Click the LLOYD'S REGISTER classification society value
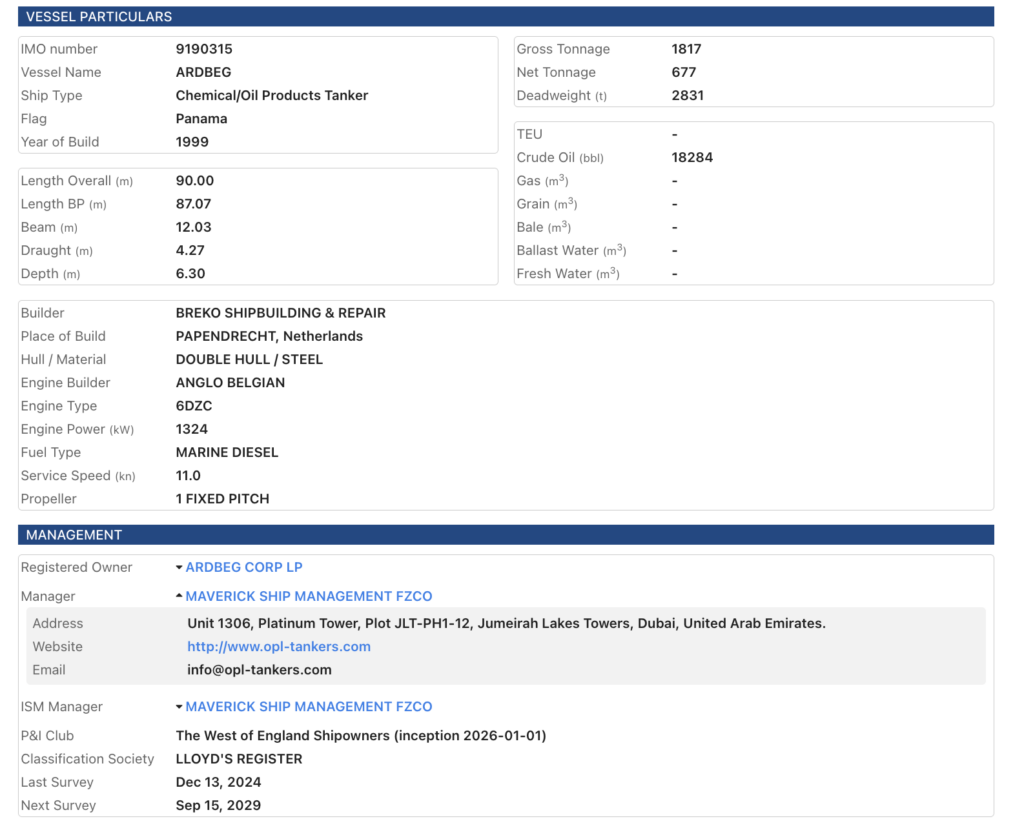This screenshot has width=1024, height=839. pyautogui.click(x=239, y=759)
